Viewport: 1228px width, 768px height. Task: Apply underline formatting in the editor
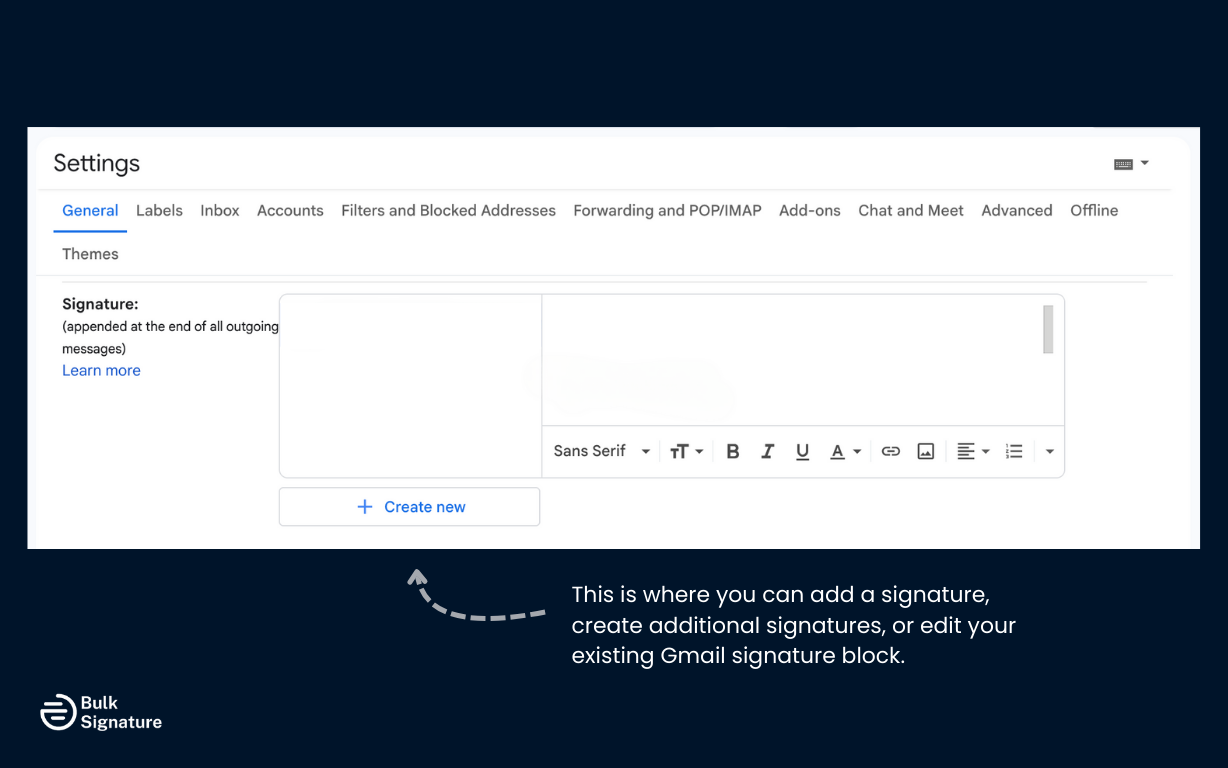(x=802, y=451)
